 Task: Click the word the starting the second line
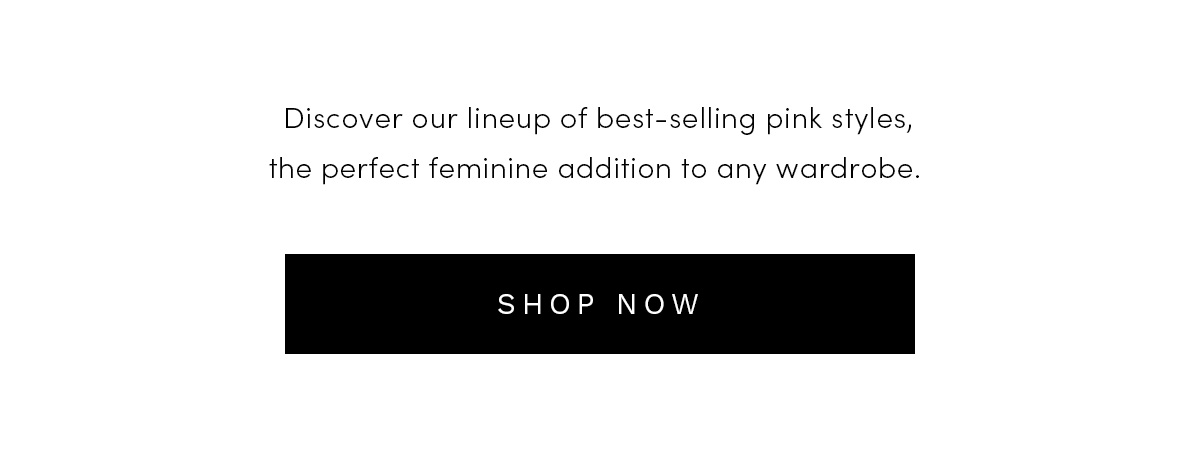pos(291,169)
